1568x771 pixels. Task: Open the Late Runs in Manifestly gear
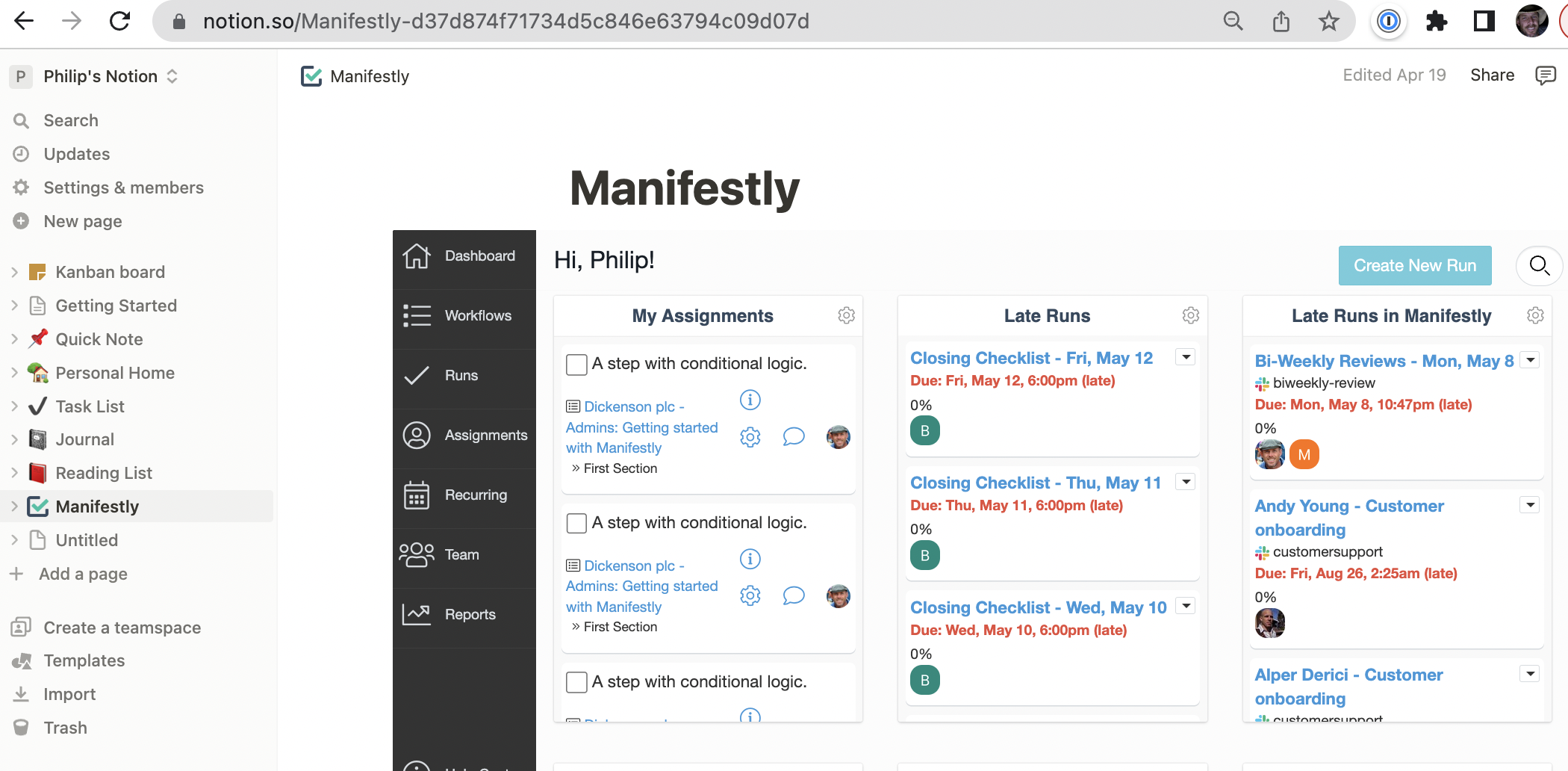pos(1535,315)
